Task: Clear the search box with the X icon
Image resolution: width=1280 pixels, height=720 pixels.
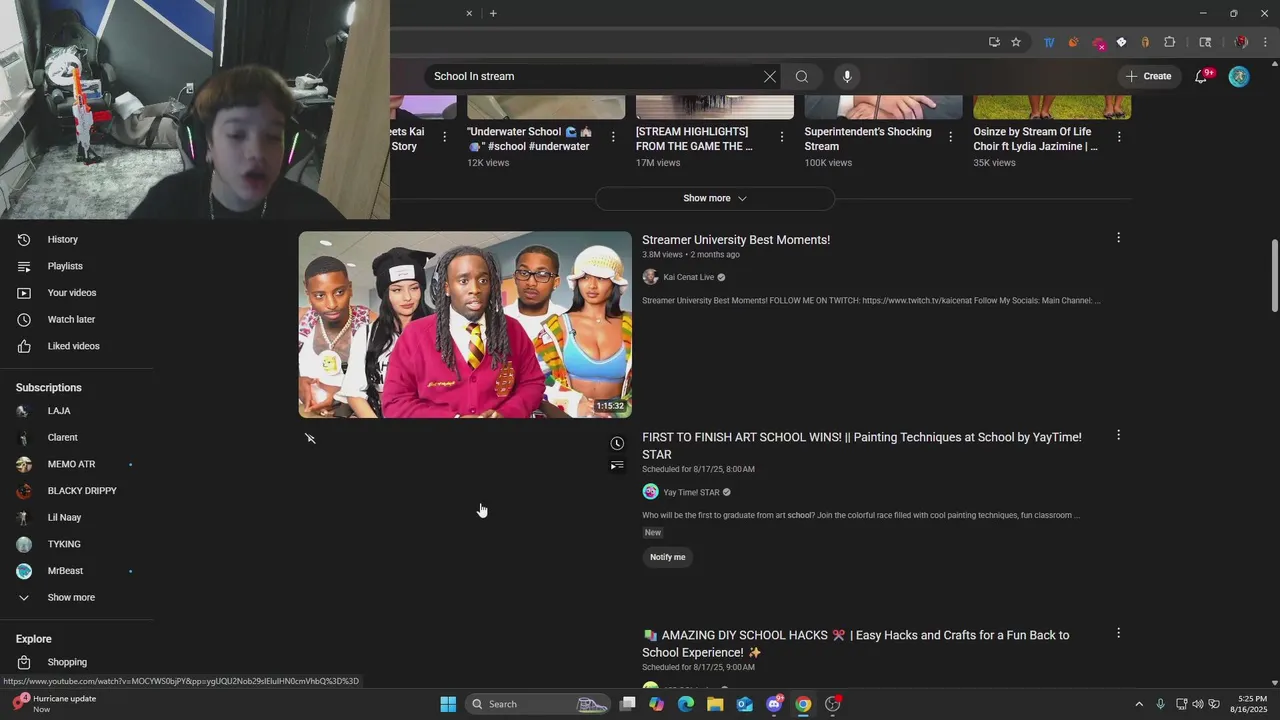Action: 770,76
